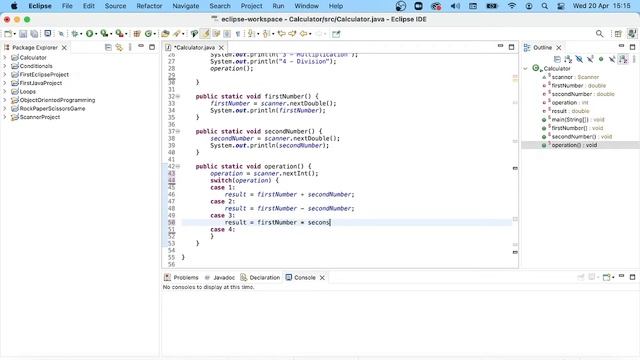
Task: Click the Debug bug icon in toolbar
Action: point(75,34)
